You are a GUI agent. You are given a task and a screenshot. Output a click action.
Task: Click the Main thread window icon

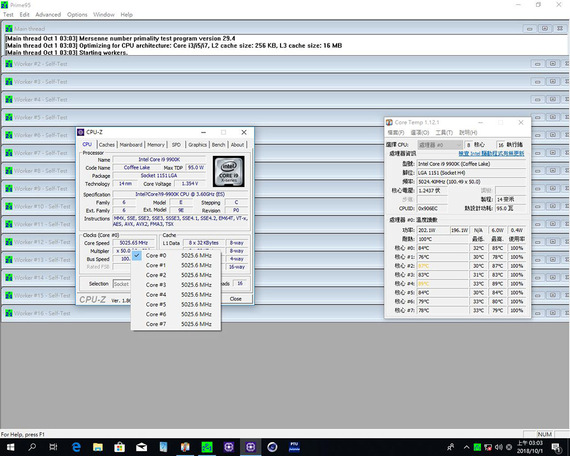pyautogui.click(x=9, y=28)
